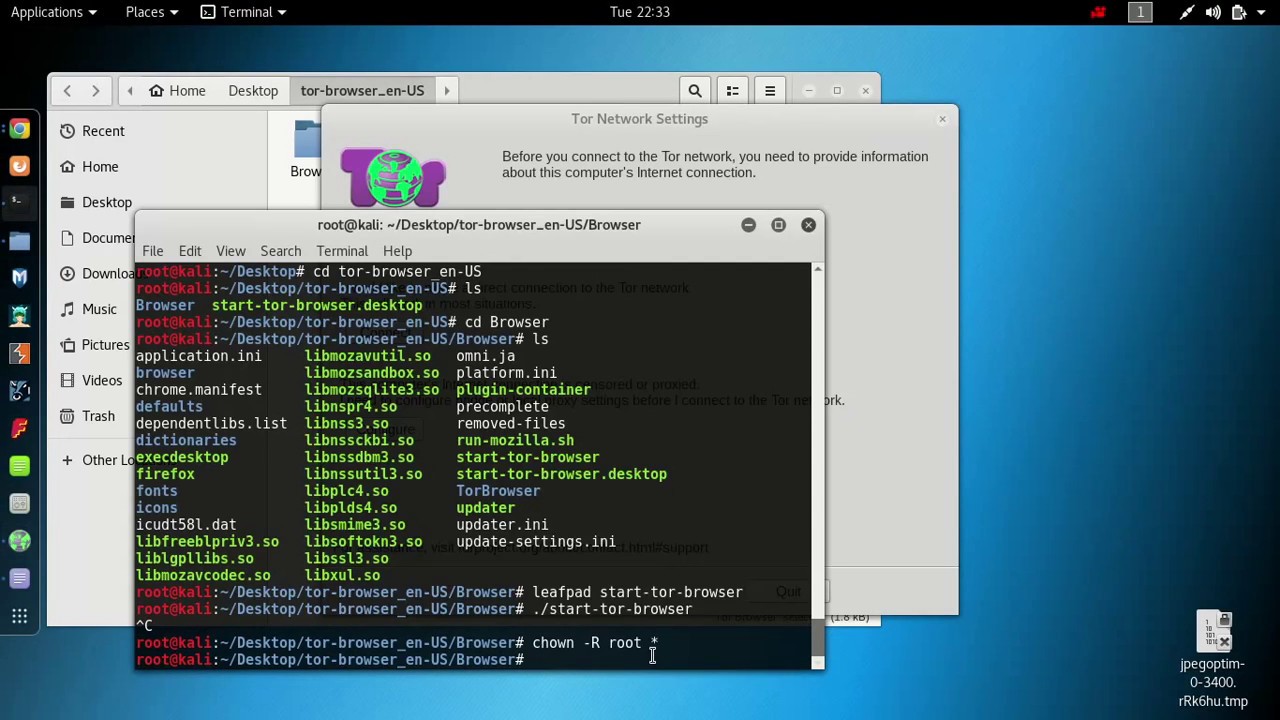1280x720 pixels.
Task: Open the clock showing Tue 22:33
Action: click(x=640, y=12)
